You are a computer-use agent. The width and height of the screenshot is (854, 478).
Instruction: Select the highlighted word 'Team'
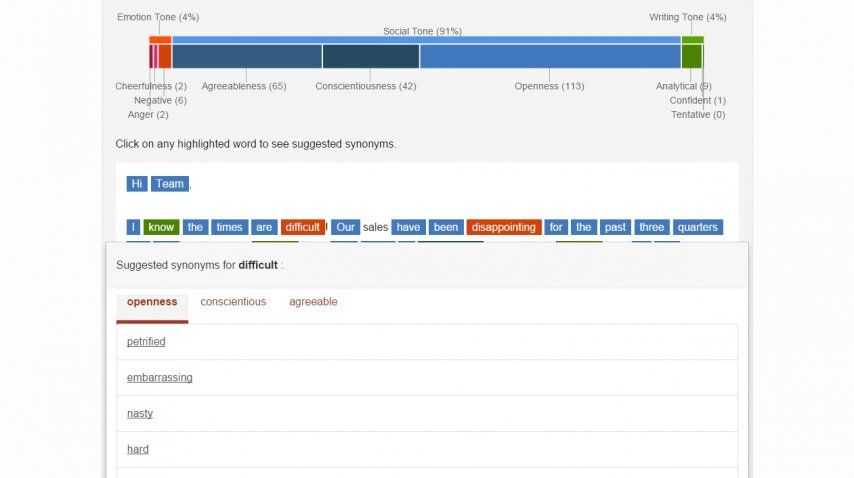(x=170, y=184)
